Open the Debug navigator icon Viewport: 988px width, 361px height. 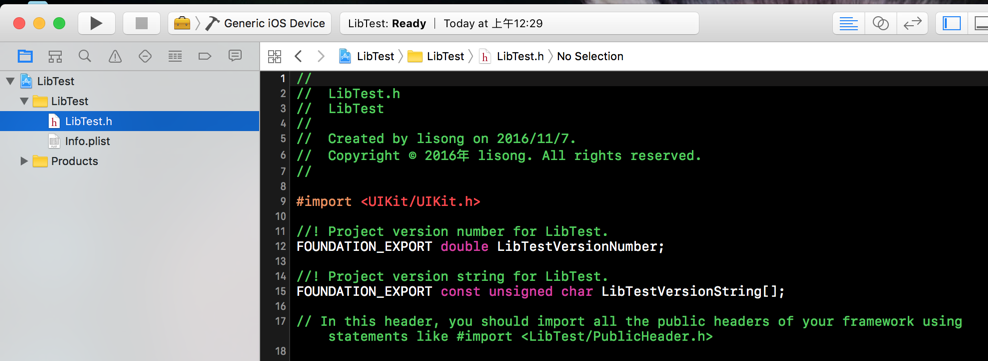tap(175, 56)
